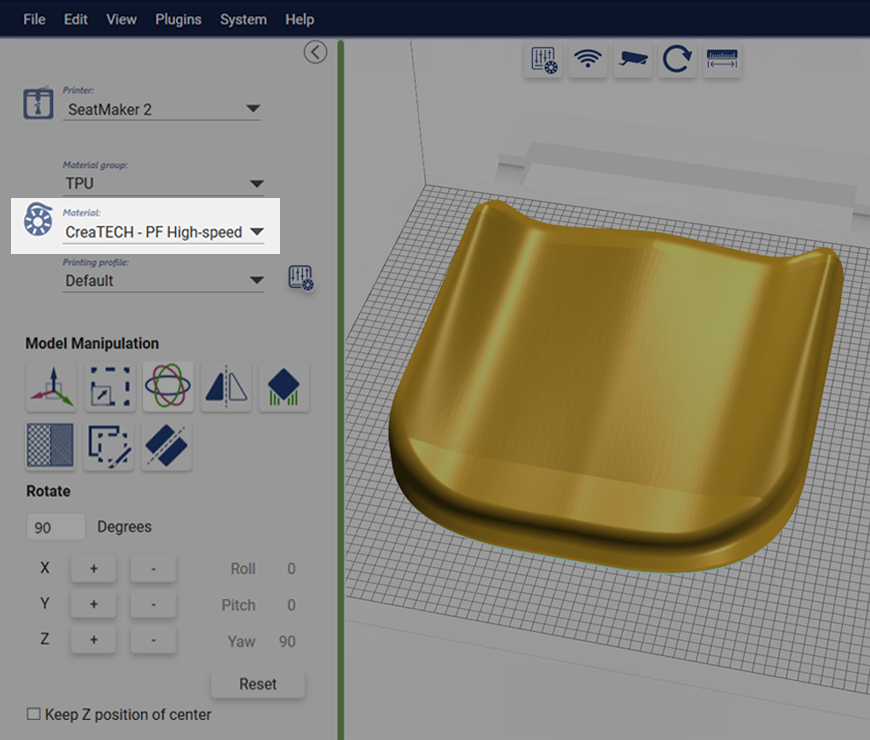This screenshot has width=870, height=740.
Task: Open the Printer dropdown SeatMaker 2
Action: (161, 109)
